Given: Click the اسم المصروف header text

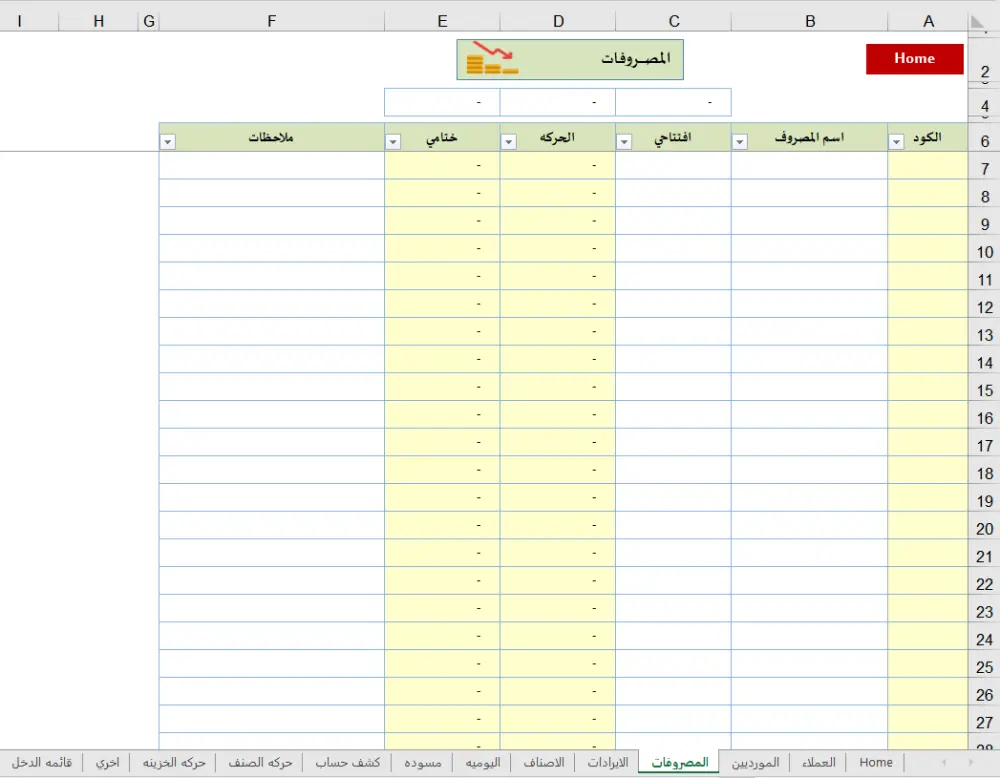Looking at the screenshot, I should click(x=809, y=137).
